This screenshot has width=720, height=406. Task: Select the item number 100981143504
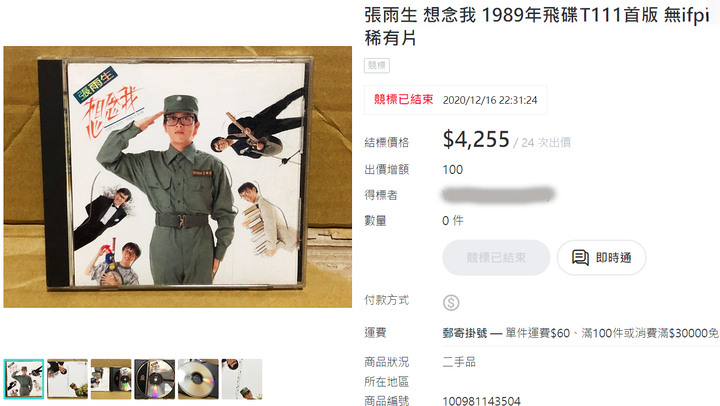(481, 401)
